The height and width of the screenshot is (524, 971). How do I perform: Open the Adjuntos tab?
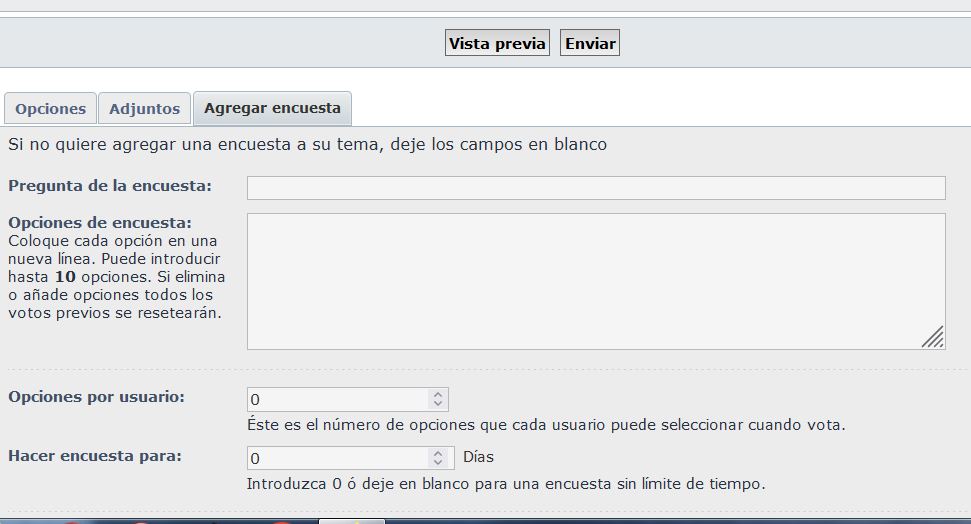[x=144, y=109]
